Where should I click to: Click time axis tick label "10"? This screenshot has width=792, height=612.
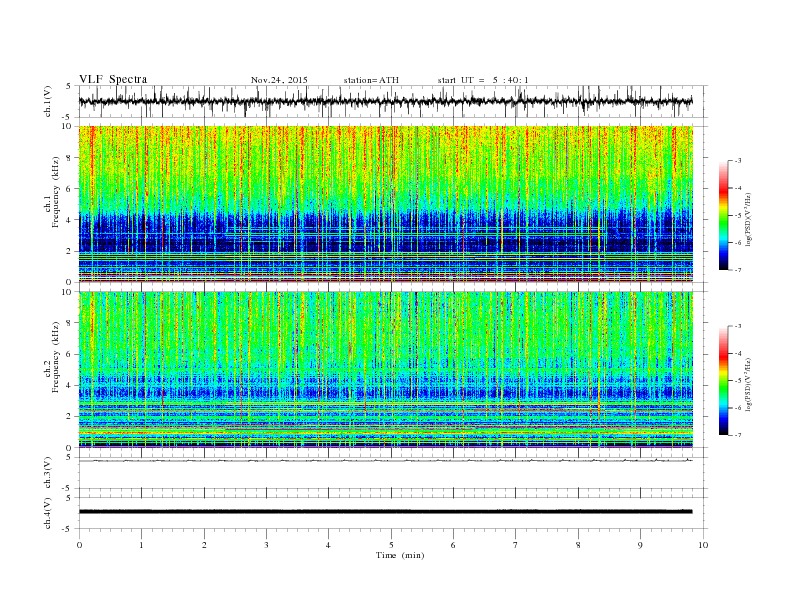click(x=703, y=545)
